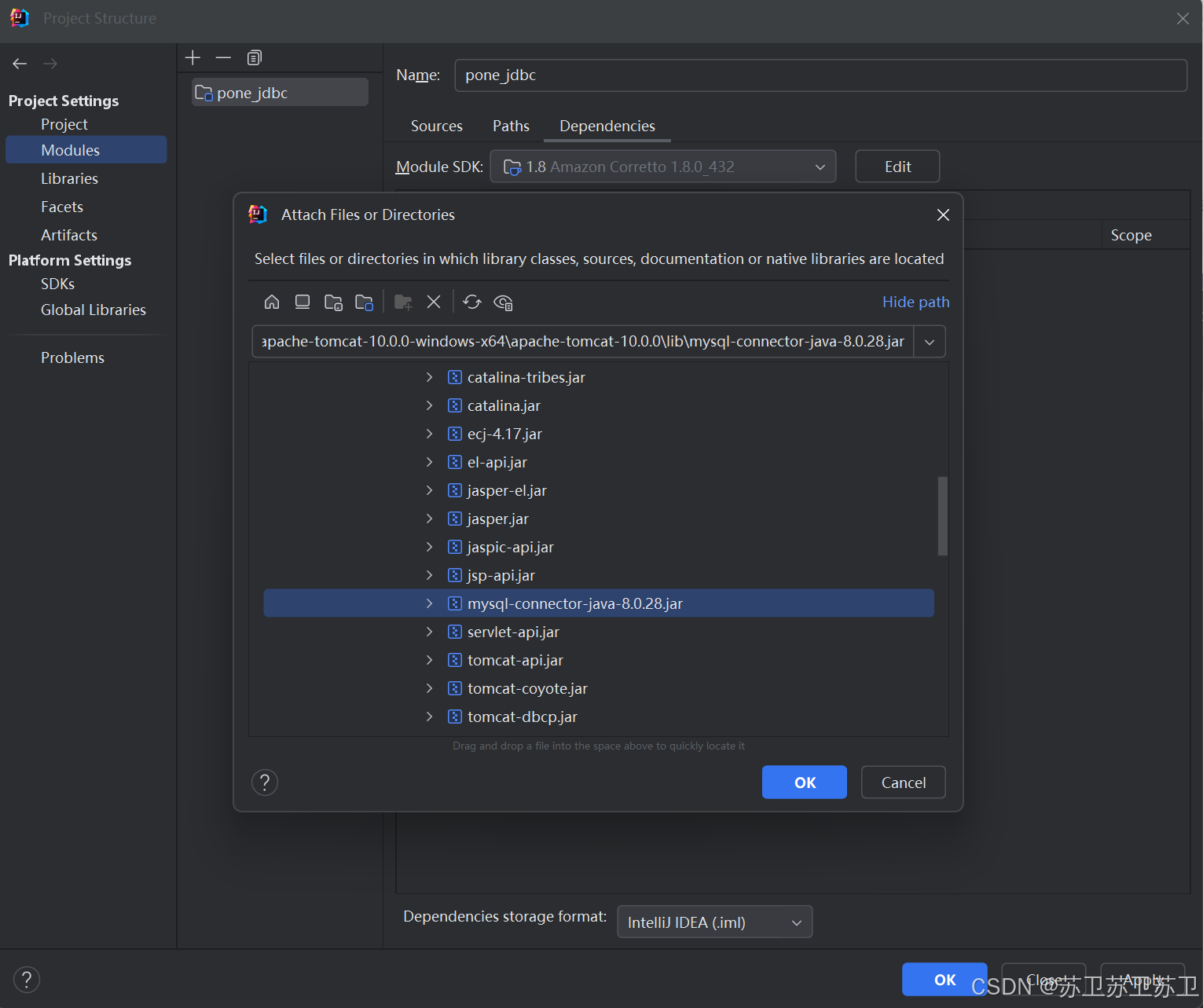Viewport: 1203px width, 1008px height.
Task: Click the Scope column header
Action: tap(1131, 235)
